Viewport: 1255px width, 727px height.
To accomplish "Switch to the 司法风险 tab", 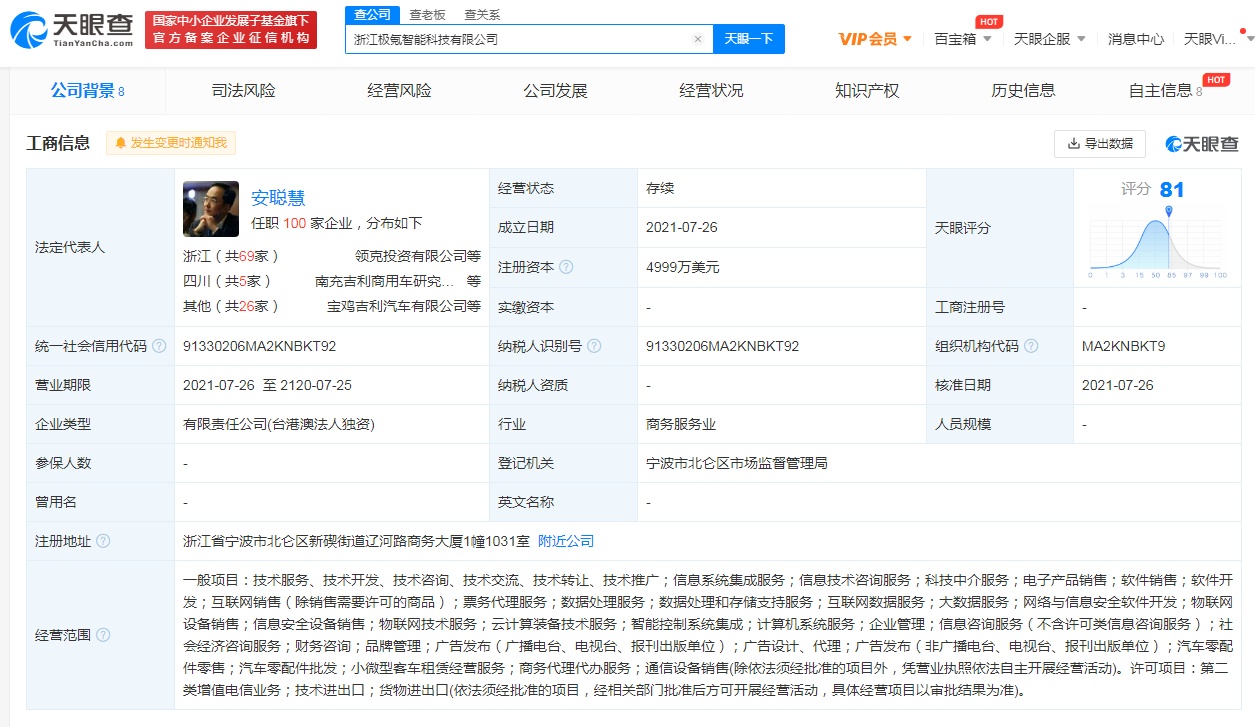I will 243,91.
